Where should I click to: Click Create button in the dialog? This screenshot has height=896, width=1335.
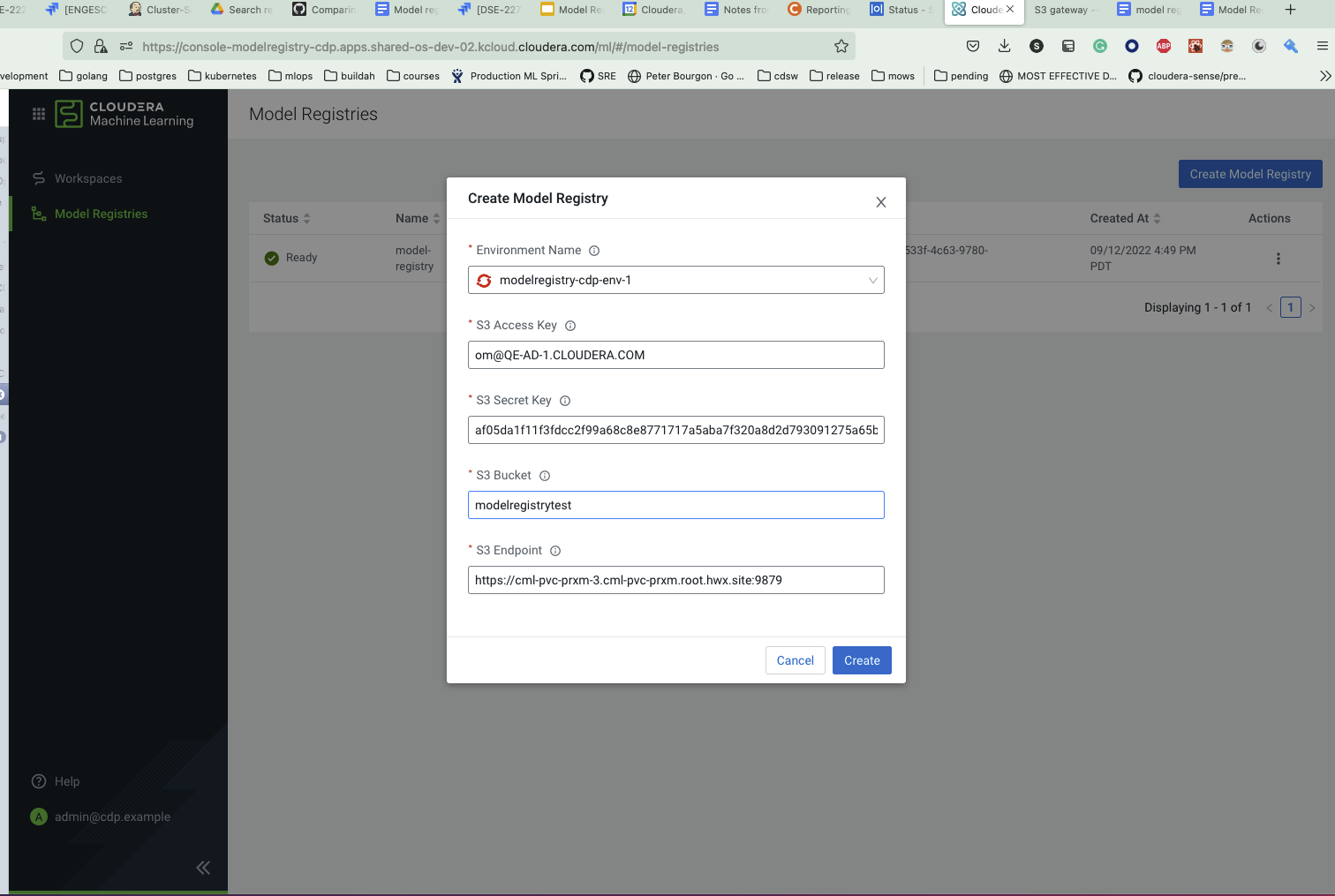862,660
